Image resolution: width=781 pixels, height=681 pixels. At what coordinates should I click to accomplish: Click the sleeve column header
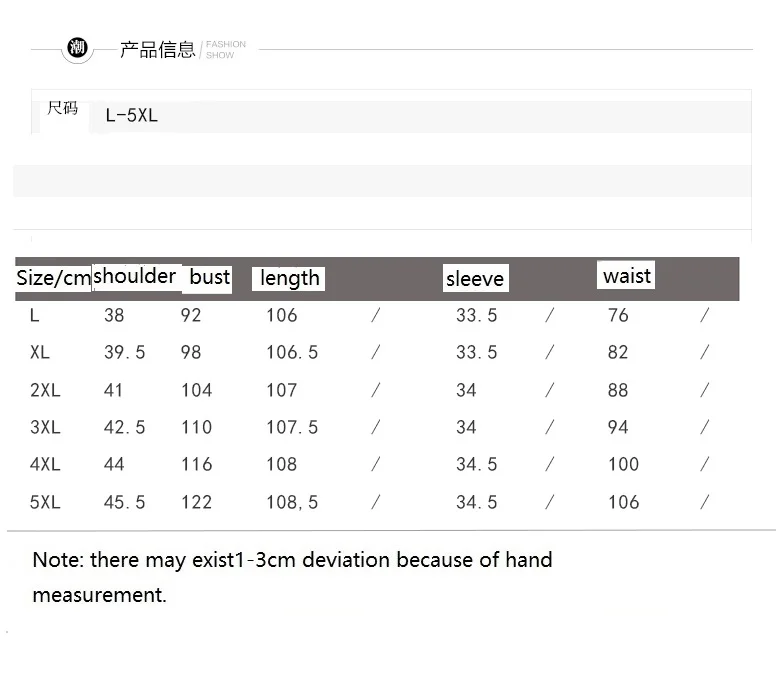point(475,279)
